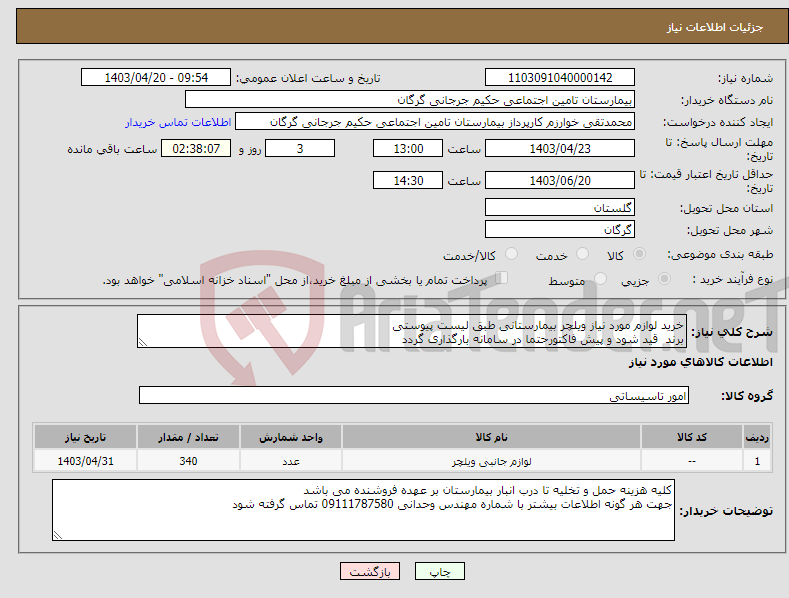Click the نام کالا column header
789x598 pixels.
[491, 437]
